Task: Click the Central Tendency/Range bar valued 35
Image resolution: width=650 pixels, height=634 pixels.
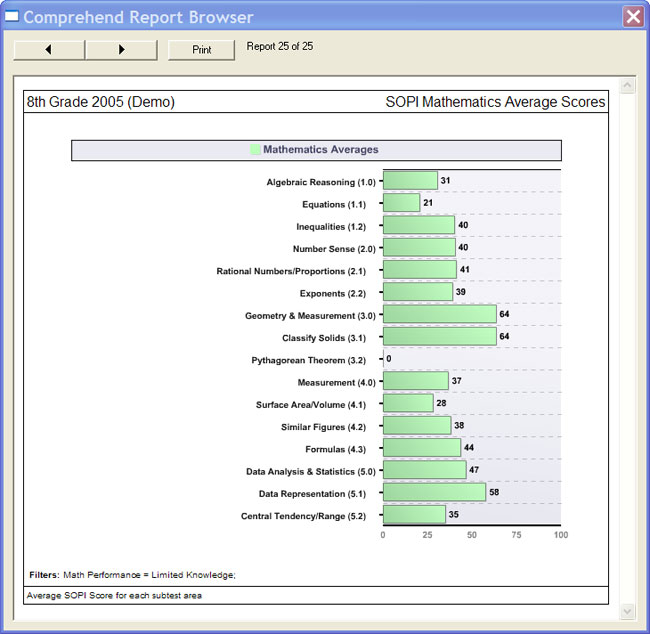Action: (x=415, y=514)
